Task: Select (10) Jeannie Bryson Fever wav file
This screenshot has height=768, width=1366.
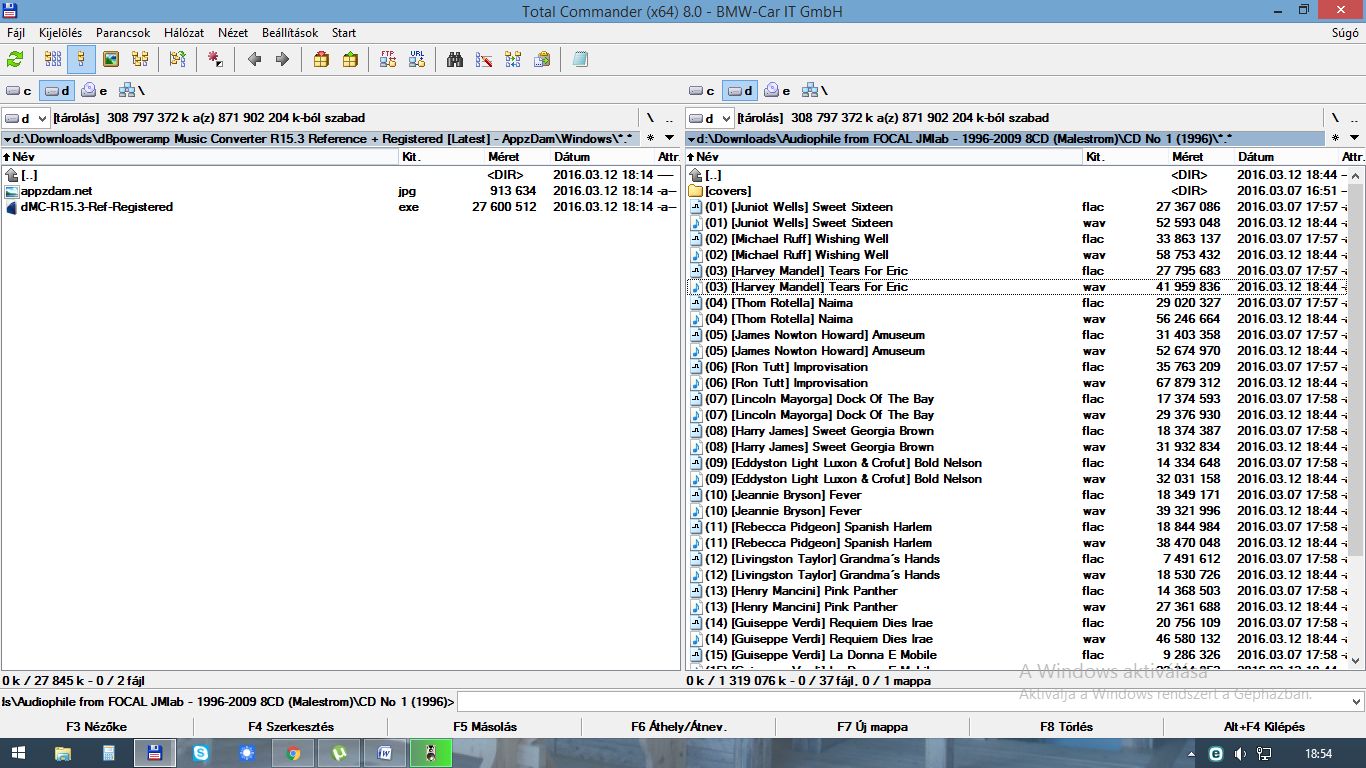Action: coord(1018,511)
